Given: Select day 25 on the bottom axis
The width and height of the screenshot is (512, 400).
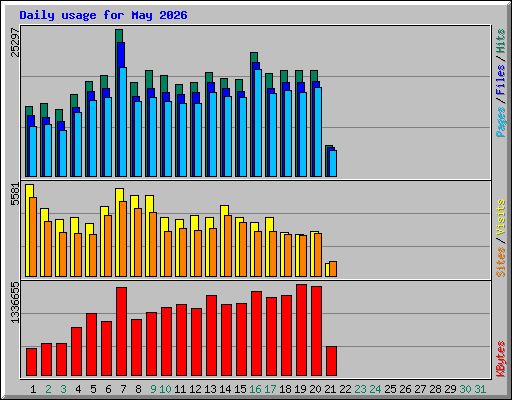Looking at the screenshot, I should pos(390,389).
